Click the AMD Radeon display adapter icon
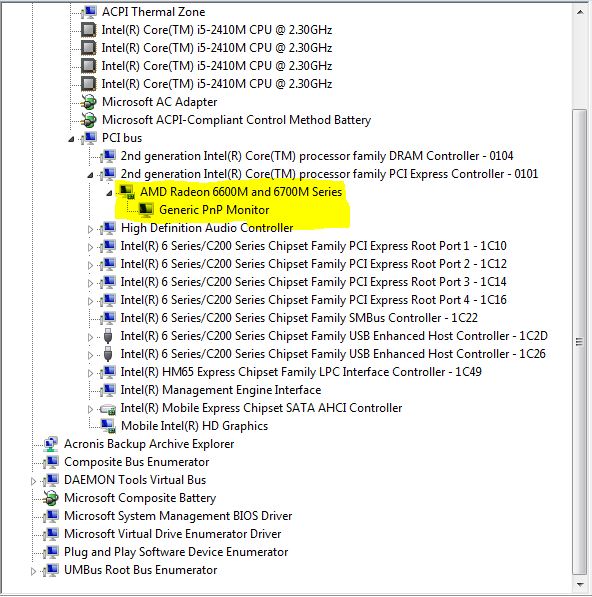 (127, 192)
